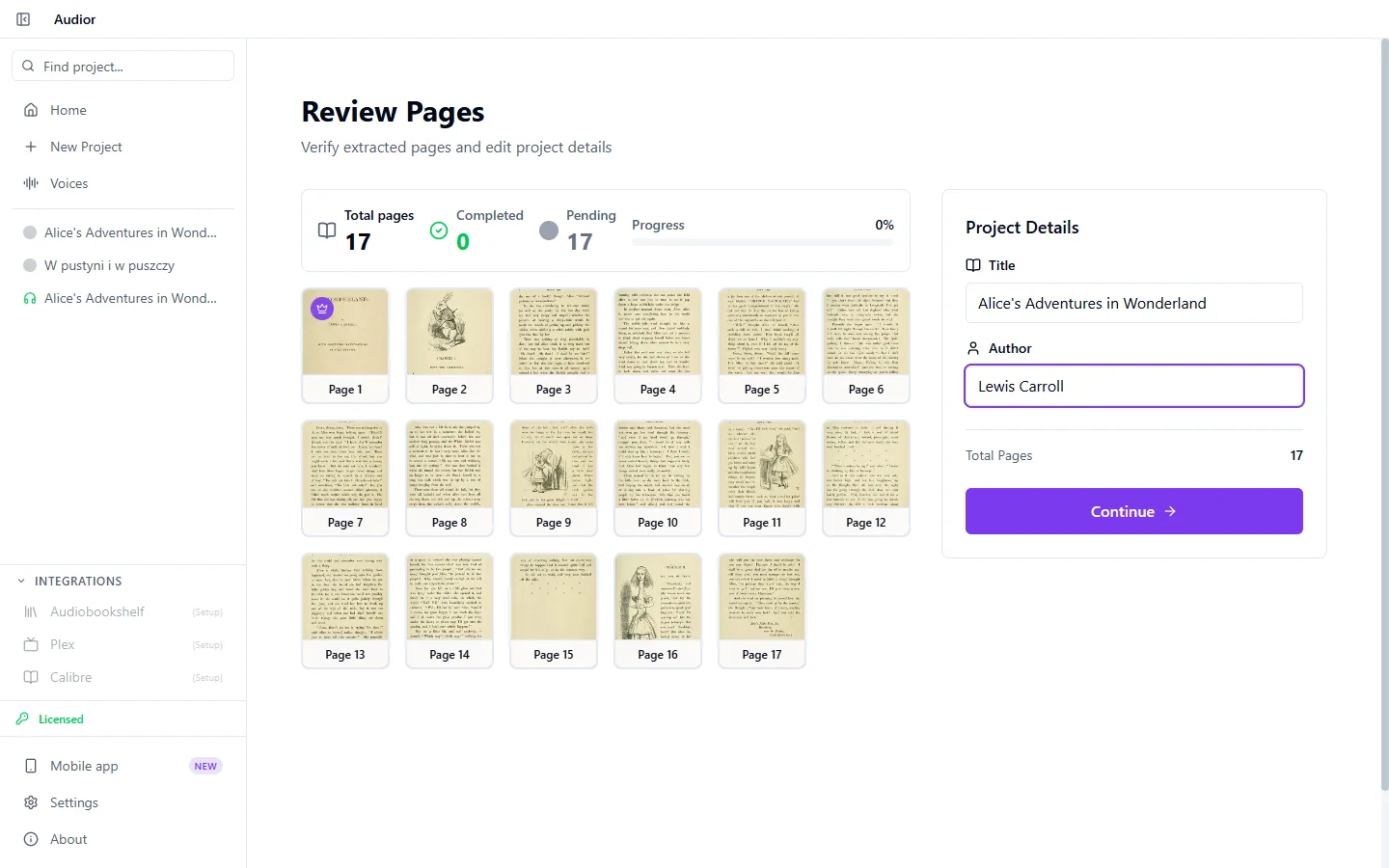This screenshot has width=1389, height=868.
Task: Click the Author person icon
Action: click(x=973, y=348)
